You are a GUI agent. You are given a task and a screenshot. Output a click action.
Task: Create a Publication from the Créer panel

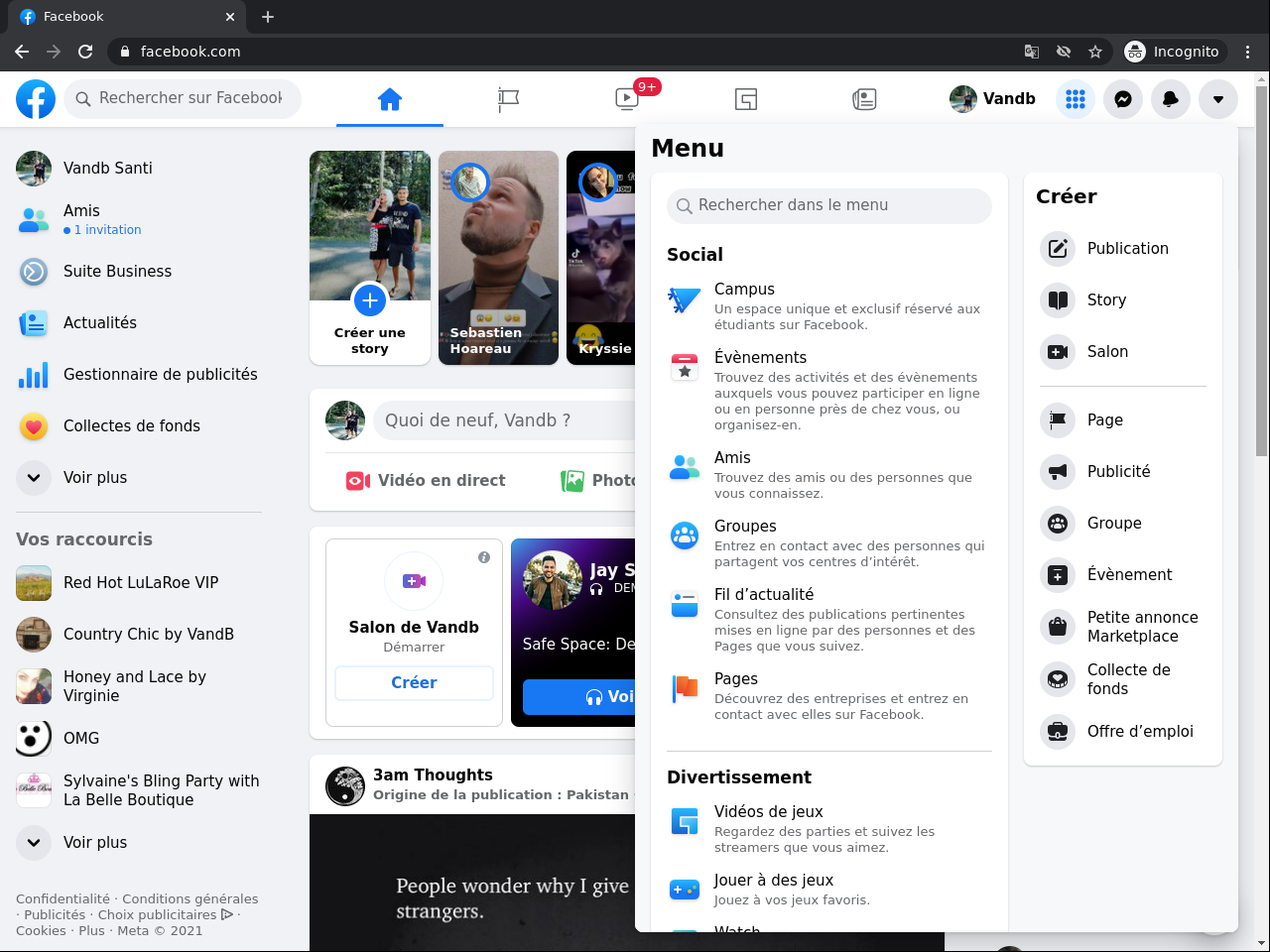coord(1123,248)
